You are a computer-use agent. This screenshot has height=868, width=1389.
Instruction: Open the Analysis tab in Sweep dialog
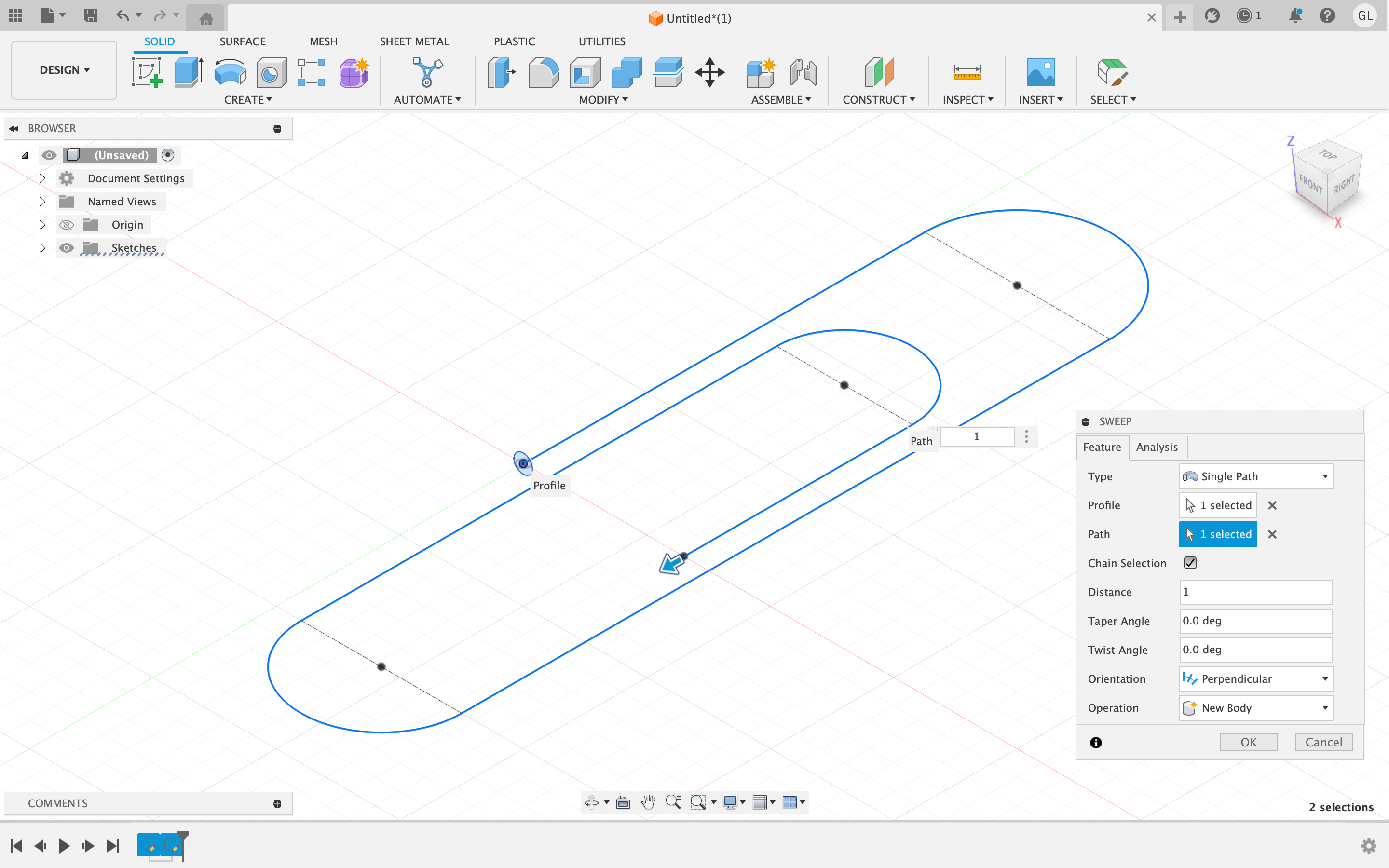[x=1156, y=447]
